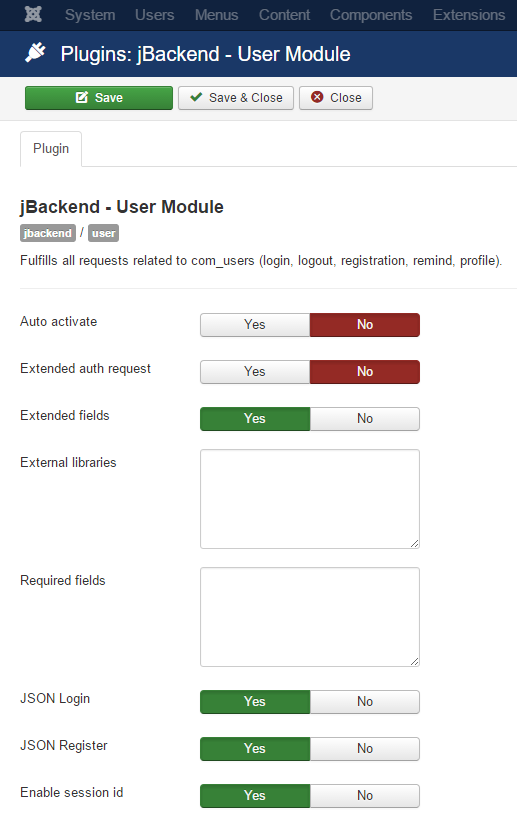This screenshot has height=826, width=517.
Task: Click Save & Close button
Action: pyautogui.click(x=236, y=98)
